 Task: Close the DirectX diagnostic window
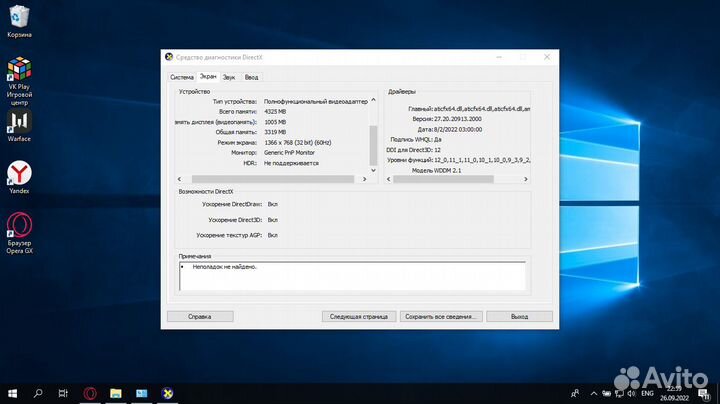click(547, 57)
